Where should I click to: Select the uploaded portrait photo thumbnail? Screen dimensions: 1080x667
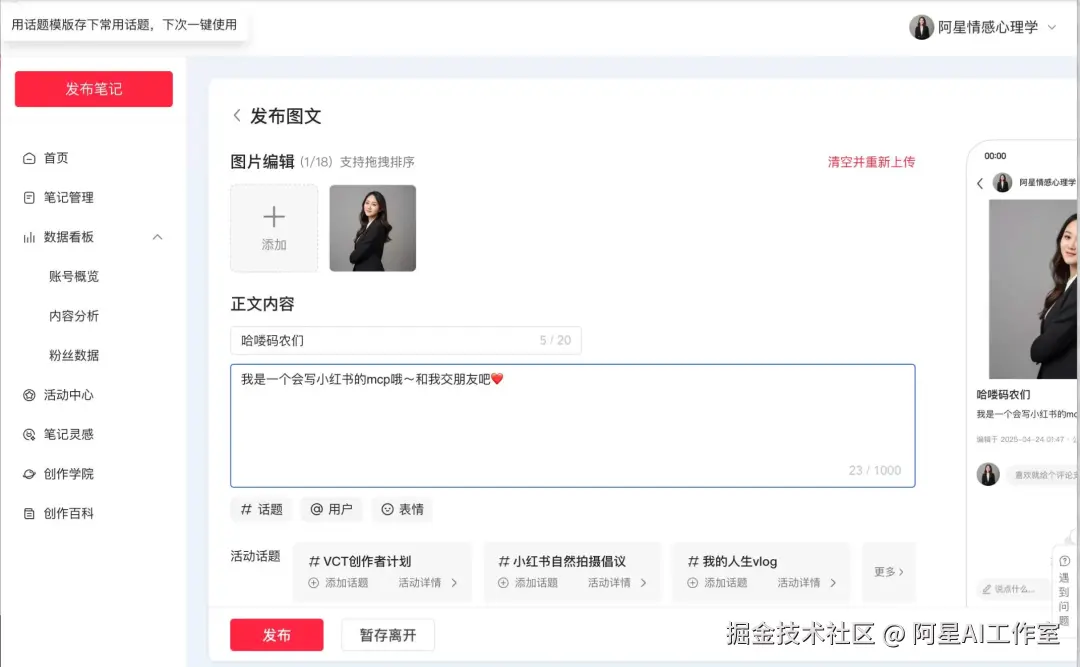pyautogui.click(x=372, y=227)
